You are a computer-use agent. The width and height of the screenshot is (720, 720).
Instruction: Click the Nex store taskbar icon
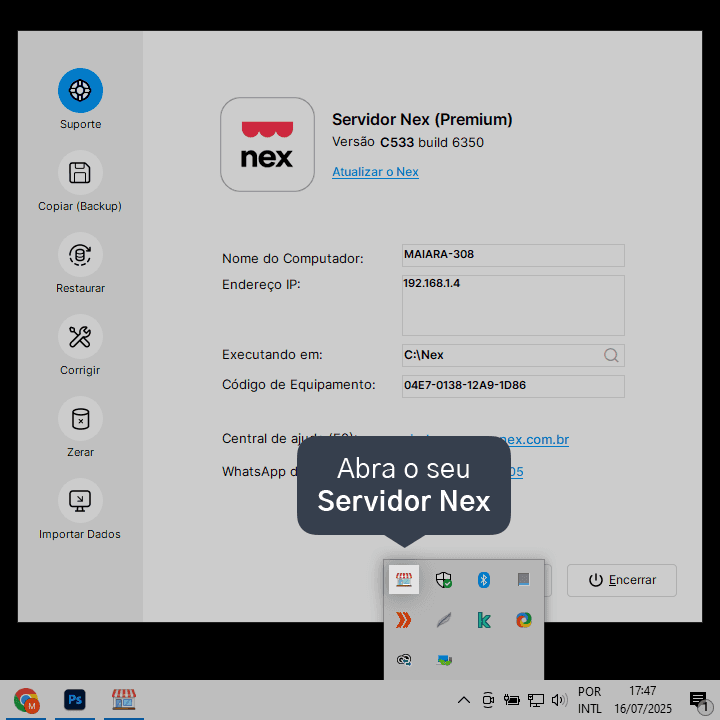(124, 700)
